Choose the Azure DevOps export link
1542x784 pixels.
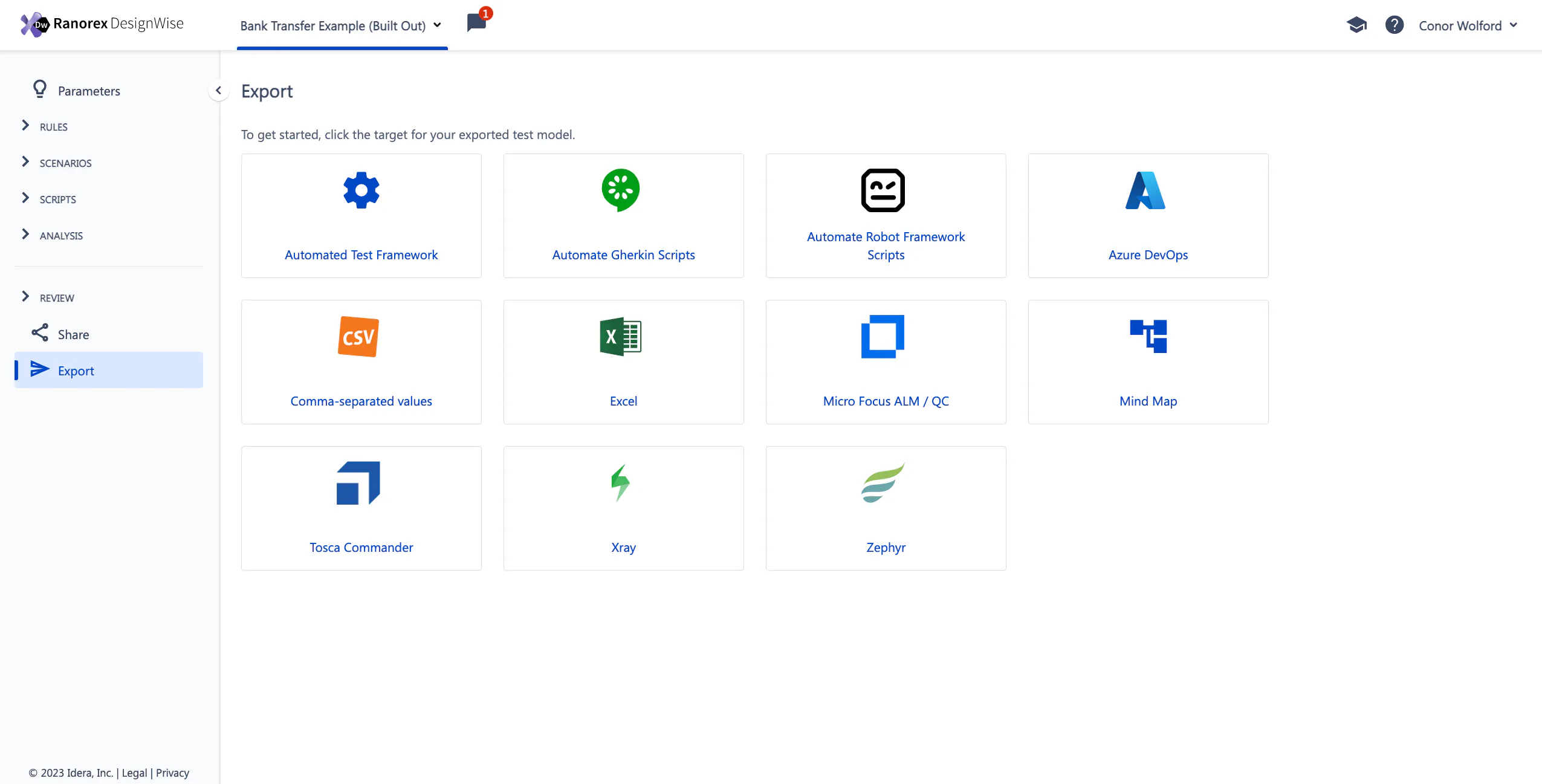click(x=1148, y=255)
